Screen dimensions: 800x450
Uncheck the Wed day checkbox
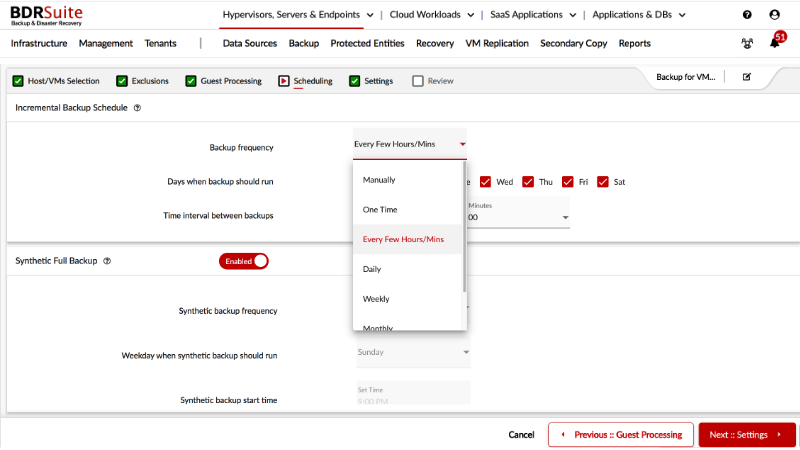click(x=485, y=182)
